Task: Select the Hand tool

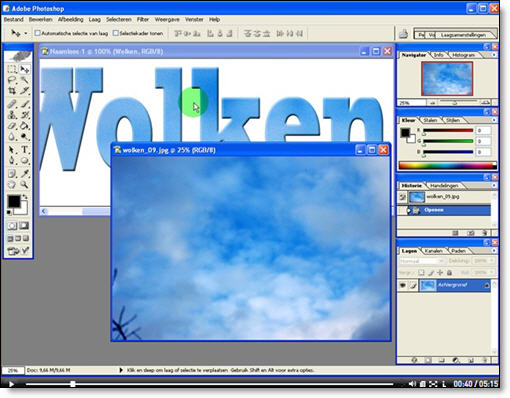Action: [x=12, y=184]
